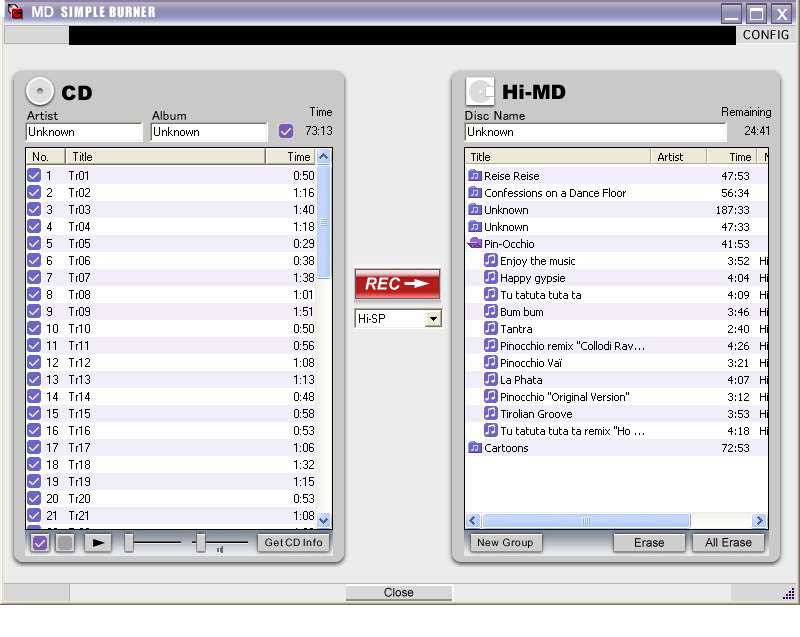800x637 pixels.
Task: Click the CD track list scroll down arrow
Action: click(323, 520)
